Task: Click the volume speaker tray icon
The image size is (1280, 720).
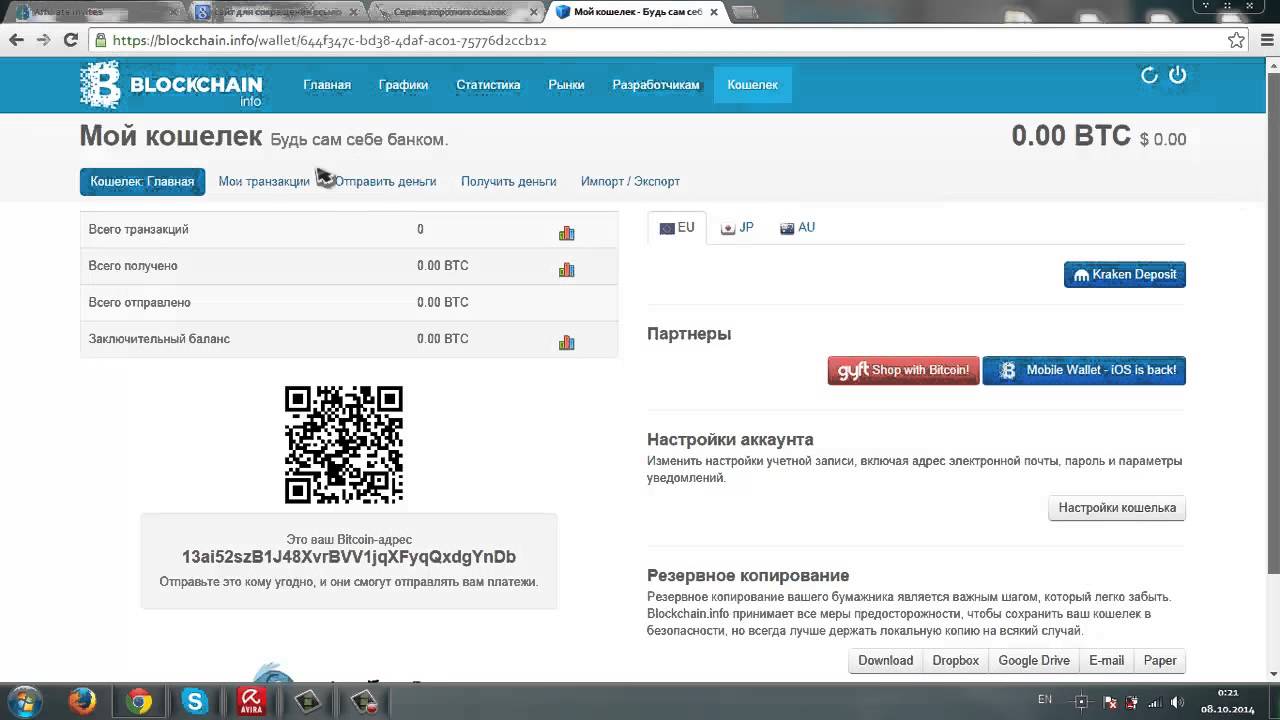Action: point(1177,702)
